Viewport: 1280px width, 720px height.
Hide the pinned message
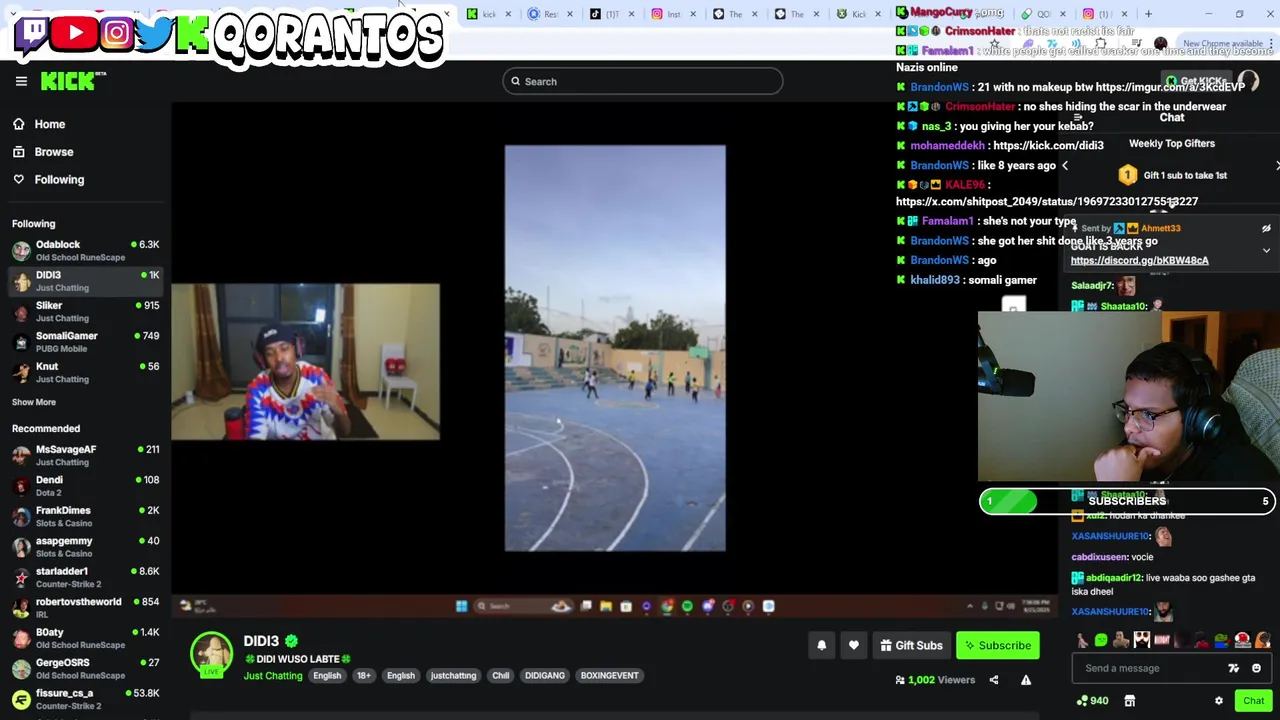1266,229
